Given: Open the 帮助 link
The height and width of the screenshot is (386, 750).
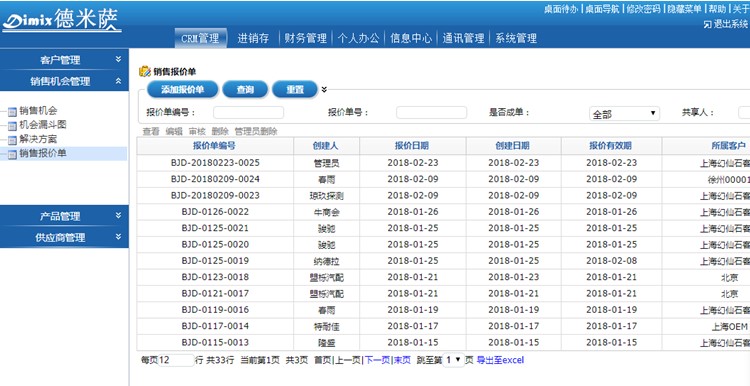Looking at the screenshot, I should pyautogui.click(x=717, y=9).
